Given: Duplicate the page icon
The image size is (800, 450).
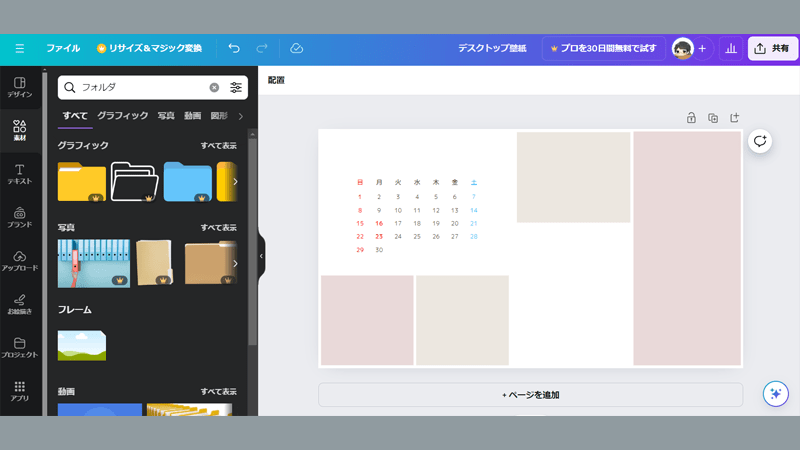Looking at the screenshot, I should coord(713,118).
